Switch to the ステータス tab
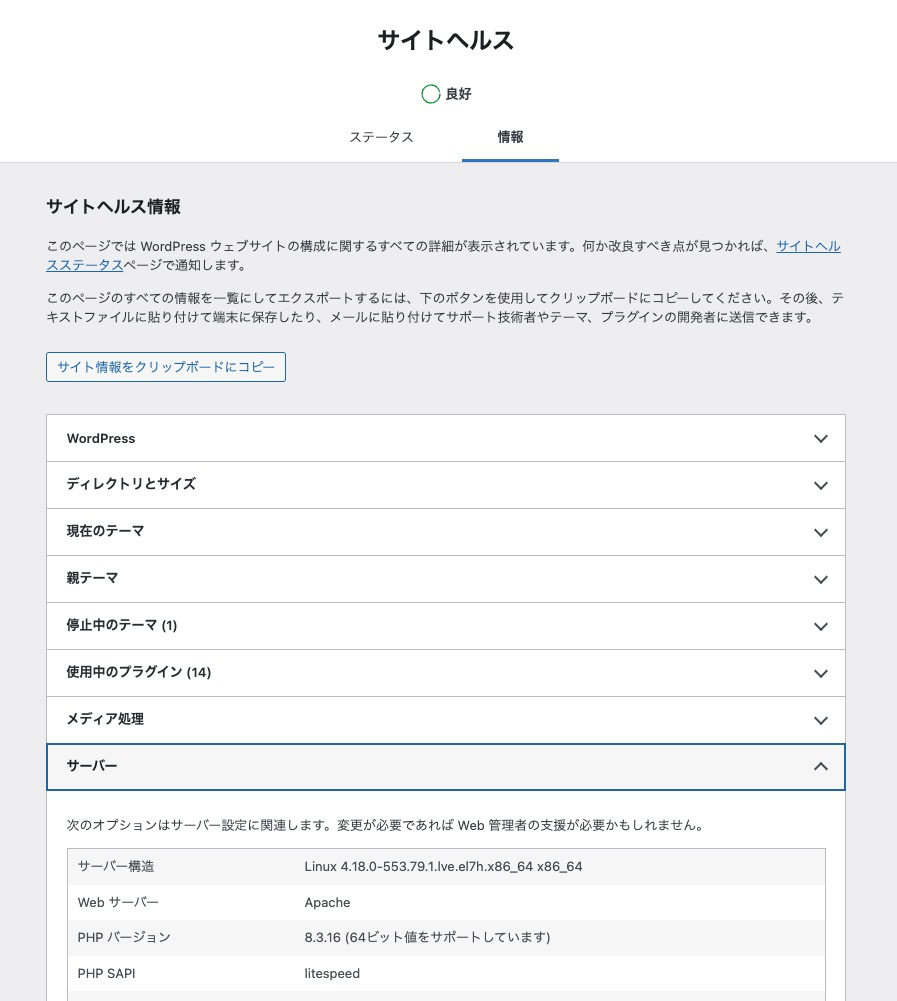The image size is (897, 1001). 381,137
